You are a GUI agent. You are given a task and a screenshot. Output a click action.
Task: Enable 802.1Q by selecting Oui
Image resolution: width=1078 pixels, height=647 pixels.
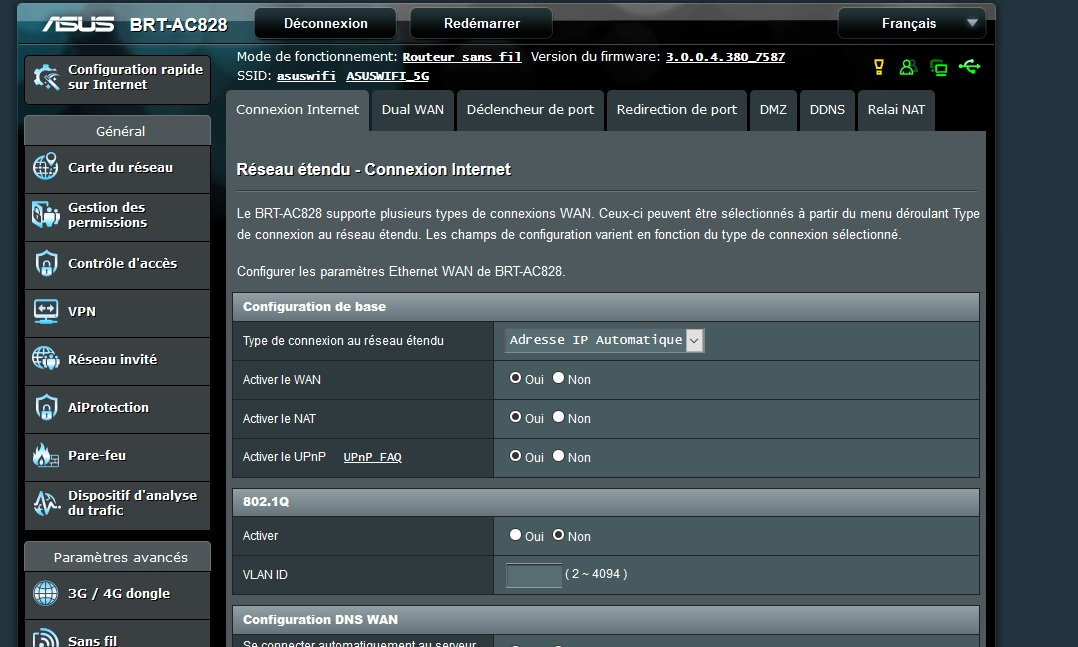[x=515, y=535]
